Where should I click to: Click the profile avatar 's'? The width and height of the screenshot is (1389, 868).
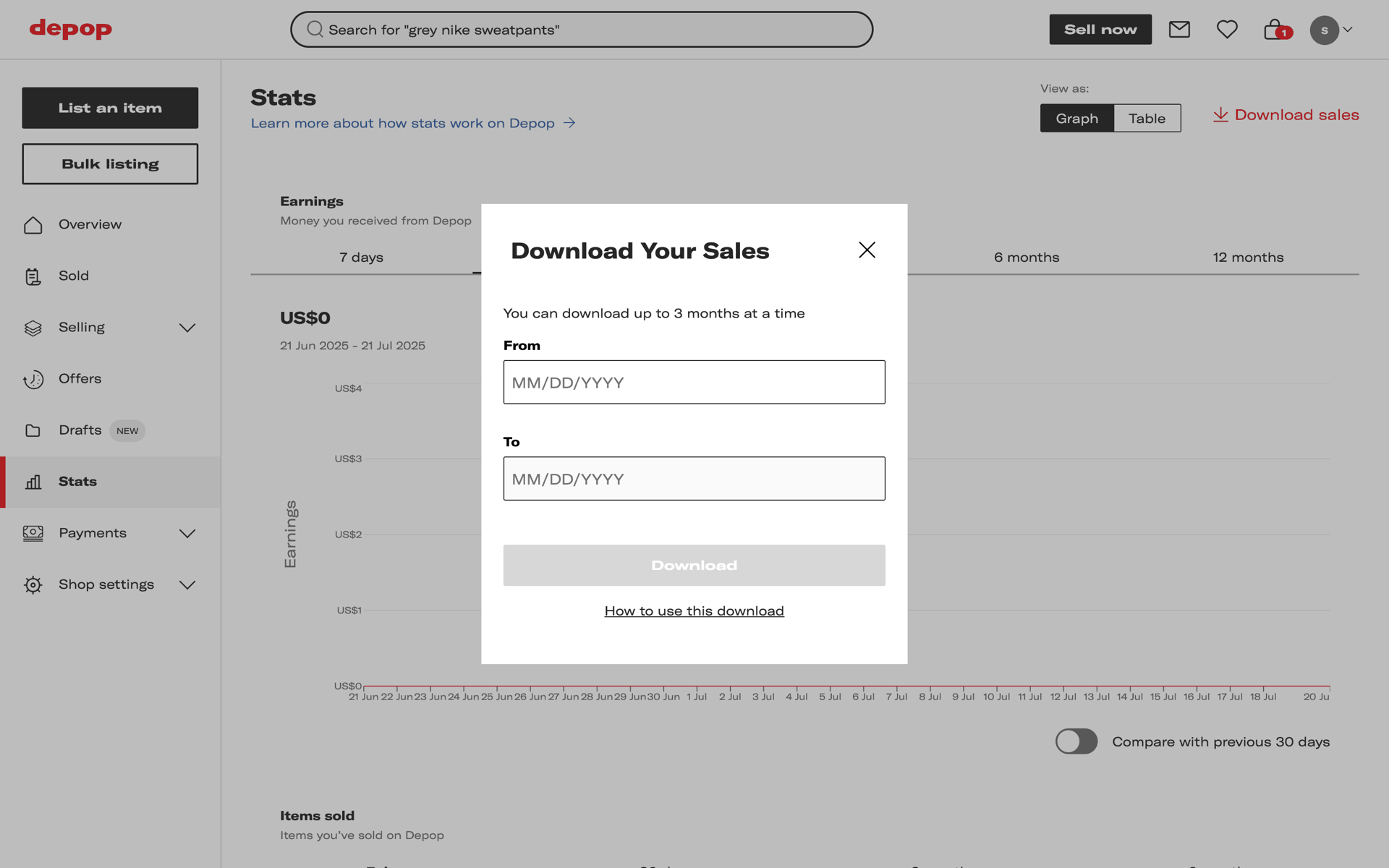point(1324,30)
